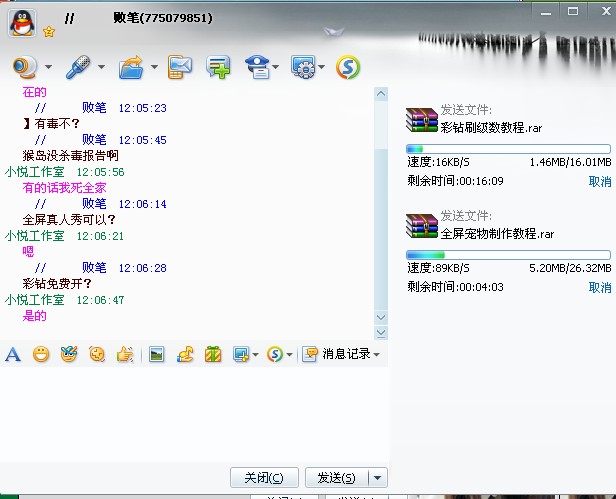Open Sogou S icon in top toolbar
The image size is (616, 499).
(x=348, y=67)
